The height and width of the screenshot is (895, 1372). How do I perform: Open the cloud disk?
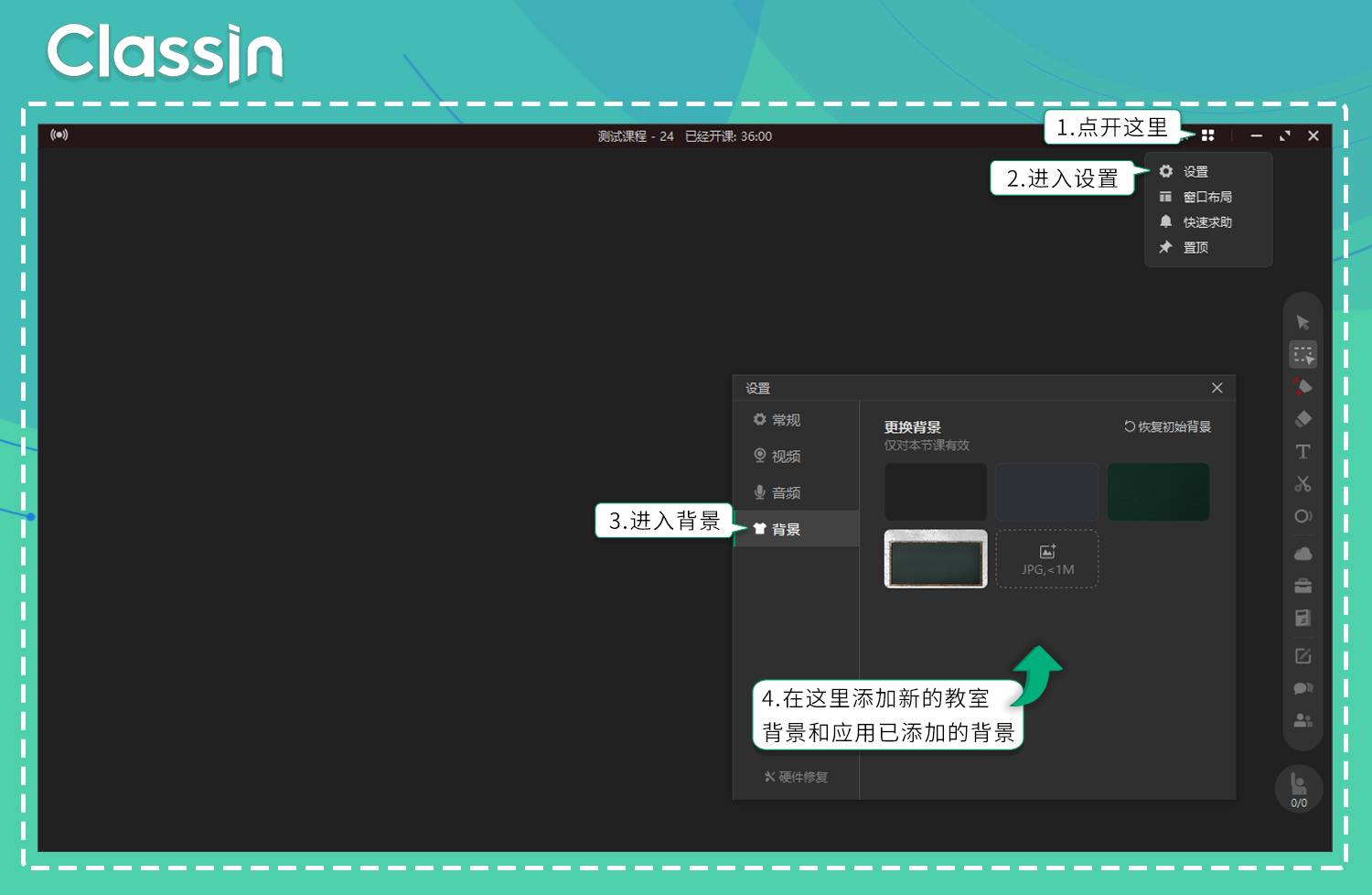pyautogui.click(x=1303, y=554)
